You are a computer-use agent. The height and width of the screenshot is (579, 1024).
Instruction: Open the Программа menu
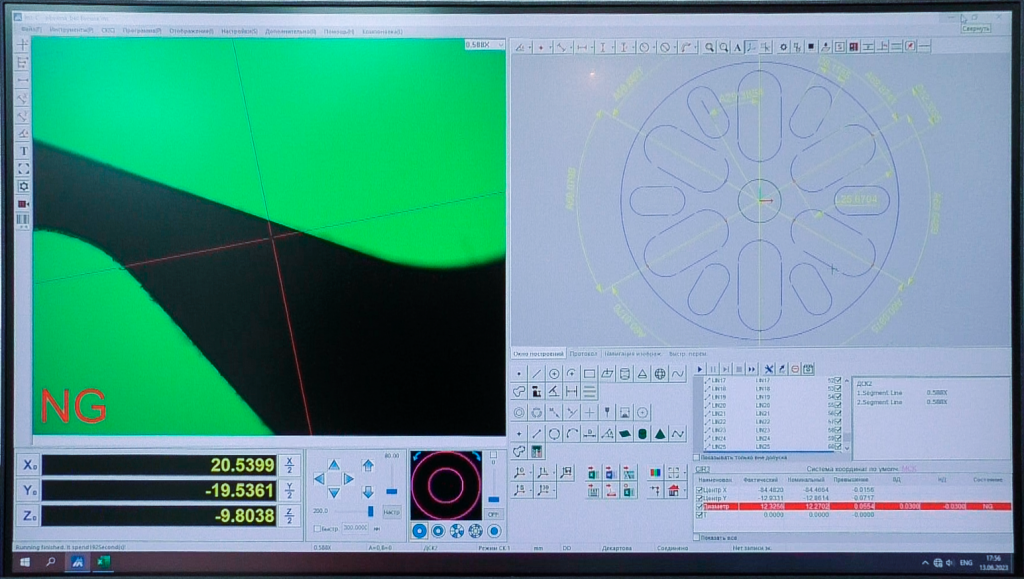point(142,31)
